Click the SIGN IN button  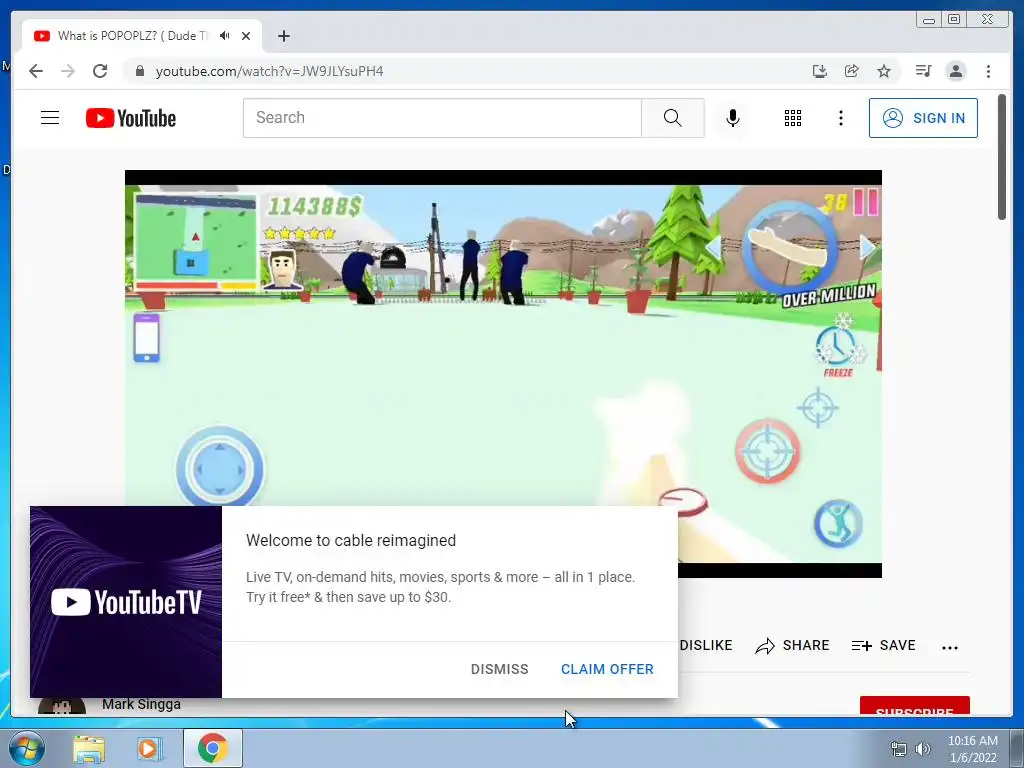point(923,118)
